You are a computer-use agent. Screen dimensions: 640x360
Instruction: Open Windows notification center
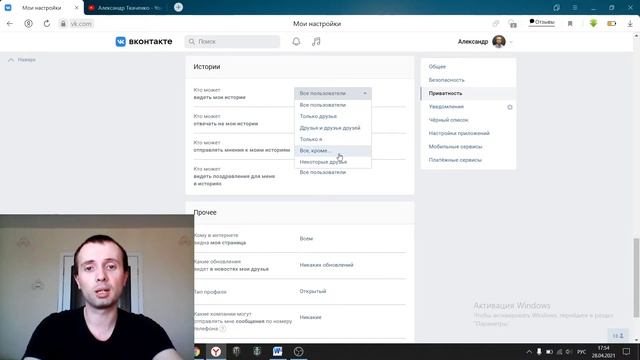pos(626,351)
